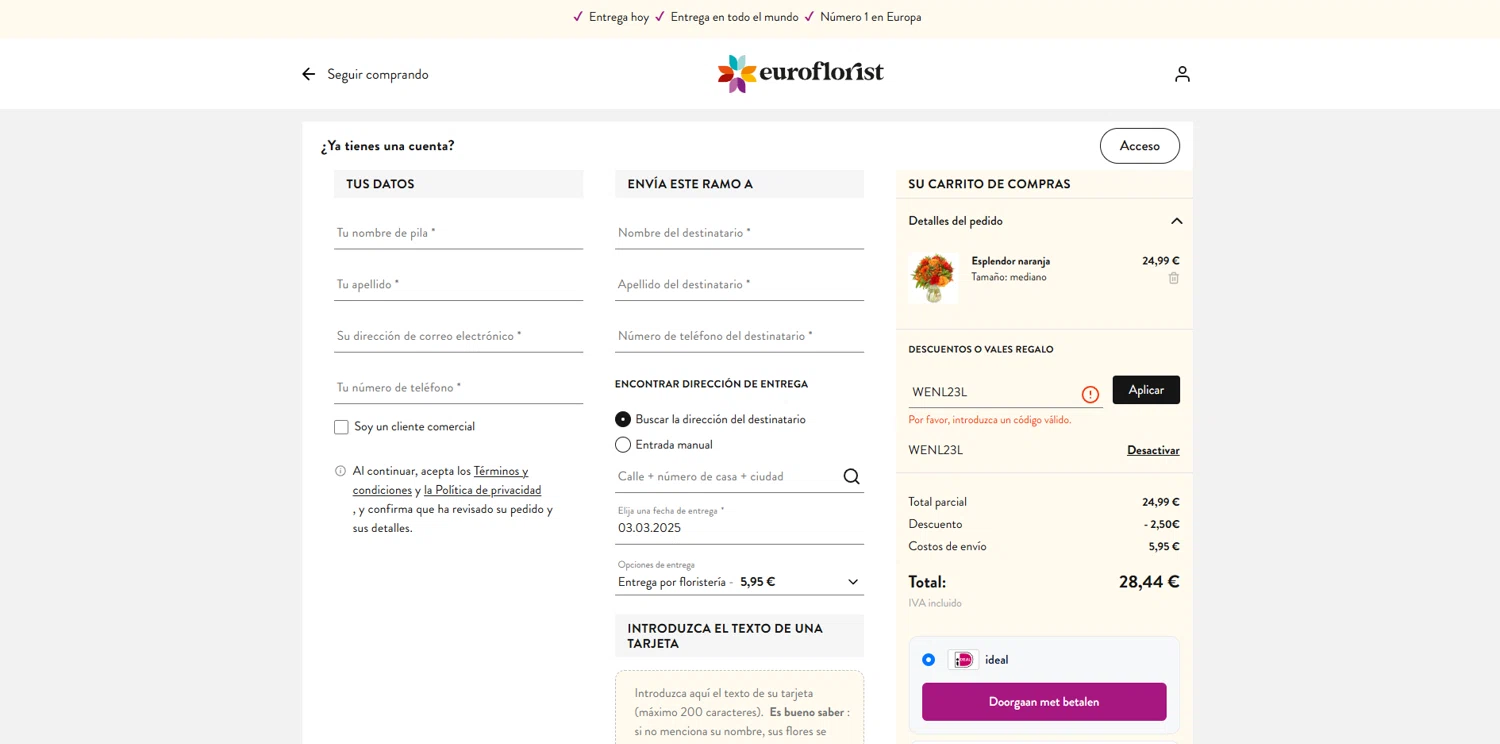Click Total parcial label
The image size is (1500, 744).
point(937,502)
